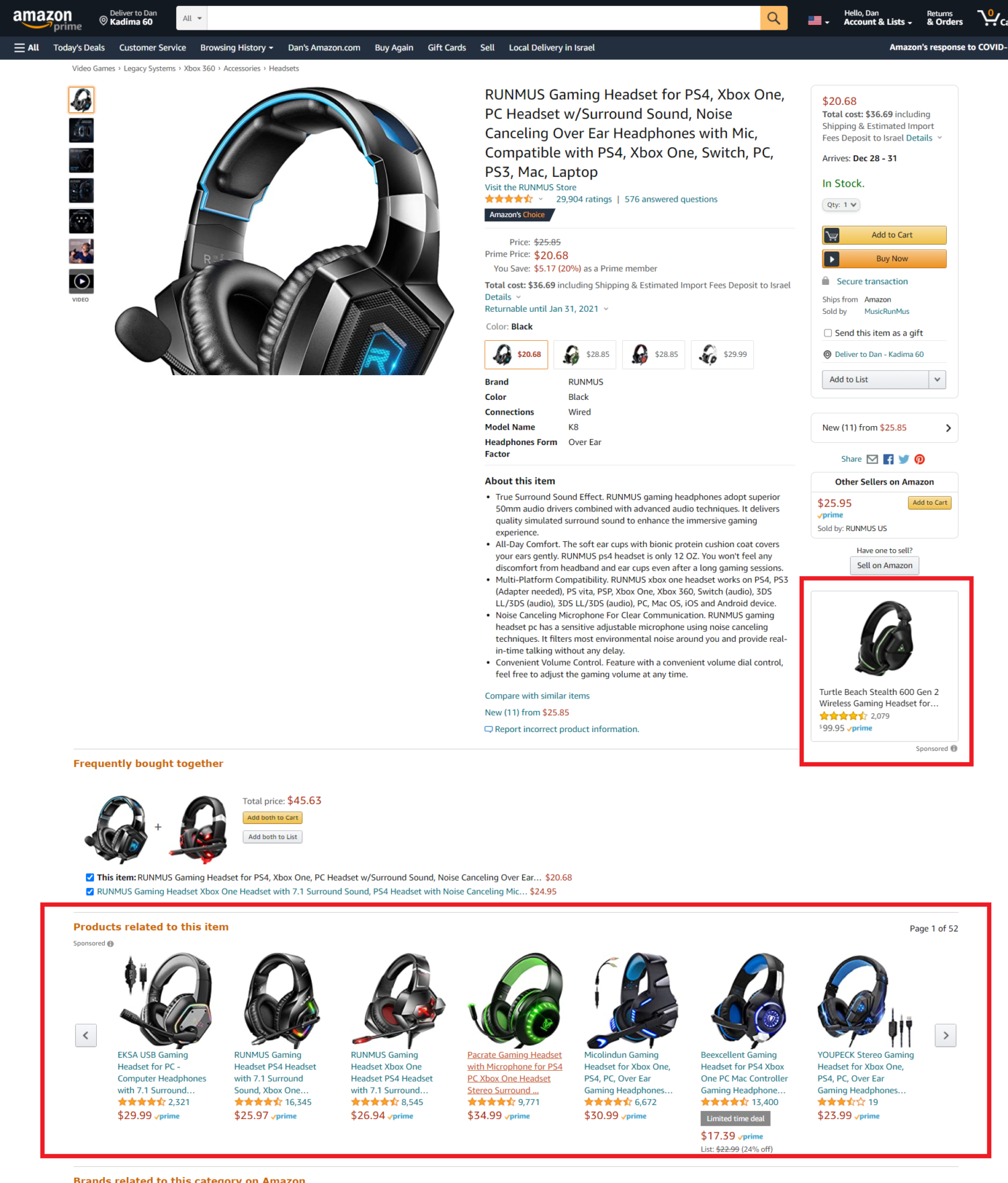Screen dimensions: 1008x1183
Task: Expand the Add to List dropdown arrow
Action: [x=937, y=380]
